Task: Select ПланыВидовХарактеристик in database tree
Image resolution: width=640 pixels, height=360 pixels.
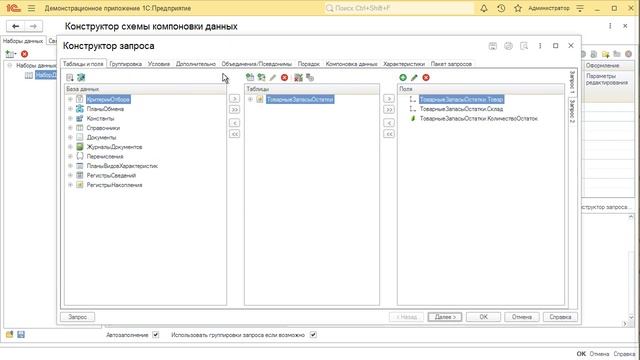Action: coord(122,166)
